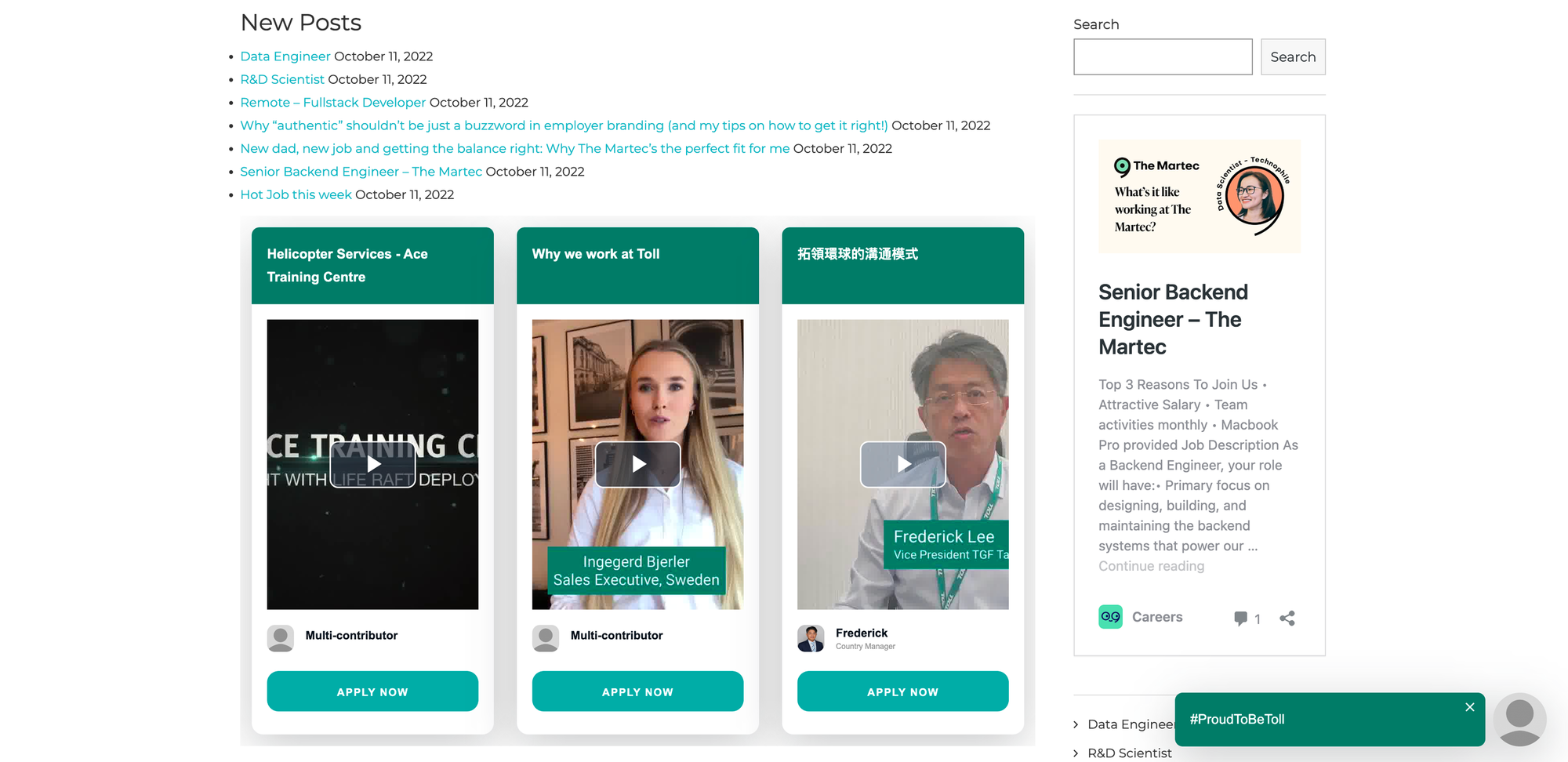The width and height of the screenshot is (1568, 762).
Task: Apply now for Helicopter Services Ace Training Centre
Action: pyautogui.click(x=372, y=691)
